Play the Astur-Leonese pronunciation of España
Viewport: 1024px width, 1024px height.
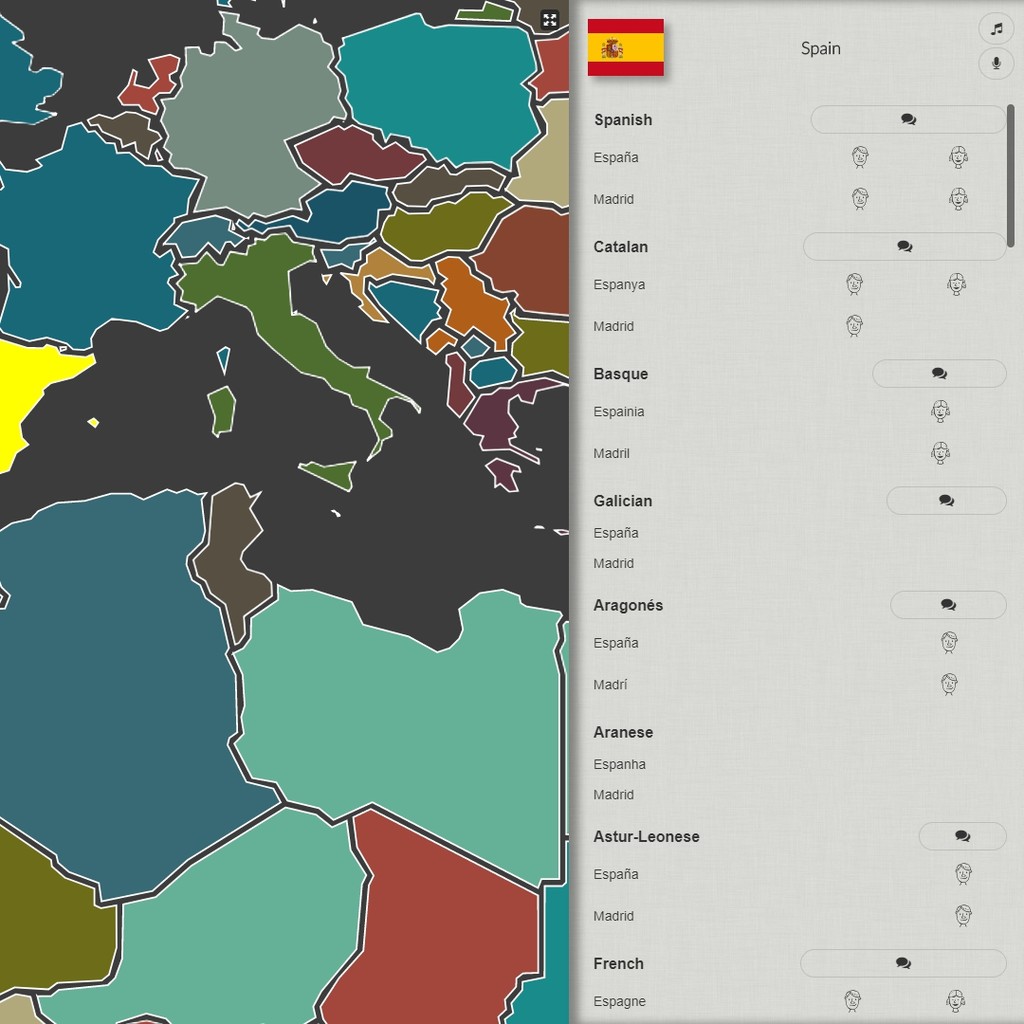[x=962, y=873]
